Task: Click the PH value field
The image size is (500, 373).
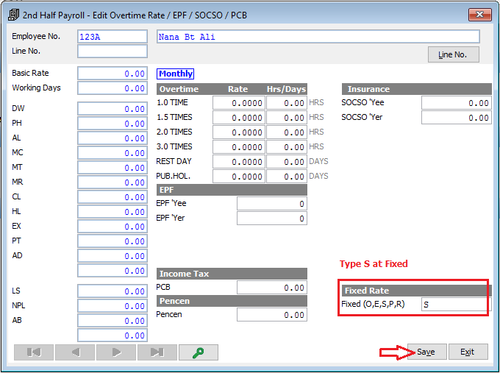Action: coord(112,123)
